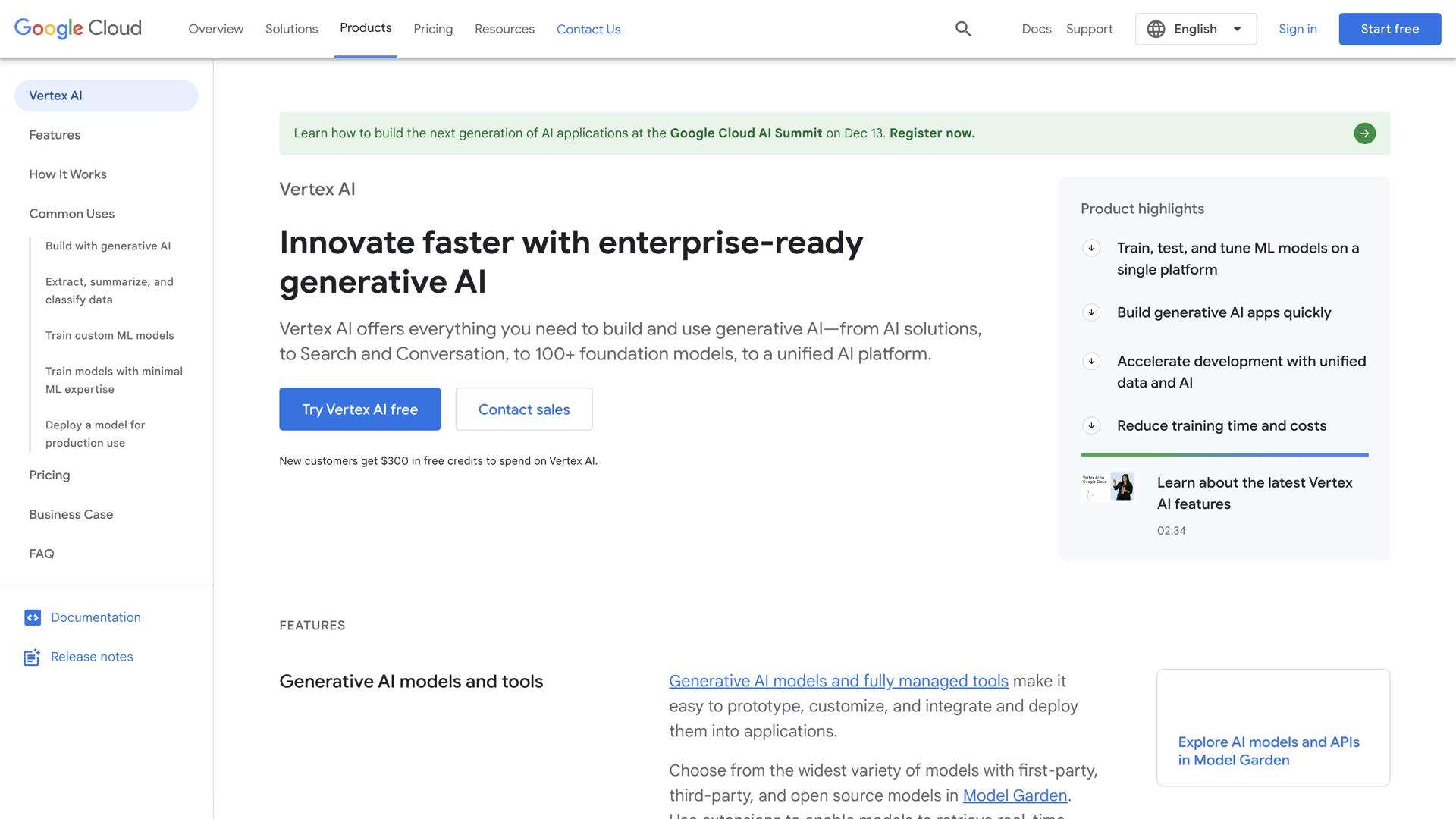Click the globe icon next to English

pos(1156,29)
